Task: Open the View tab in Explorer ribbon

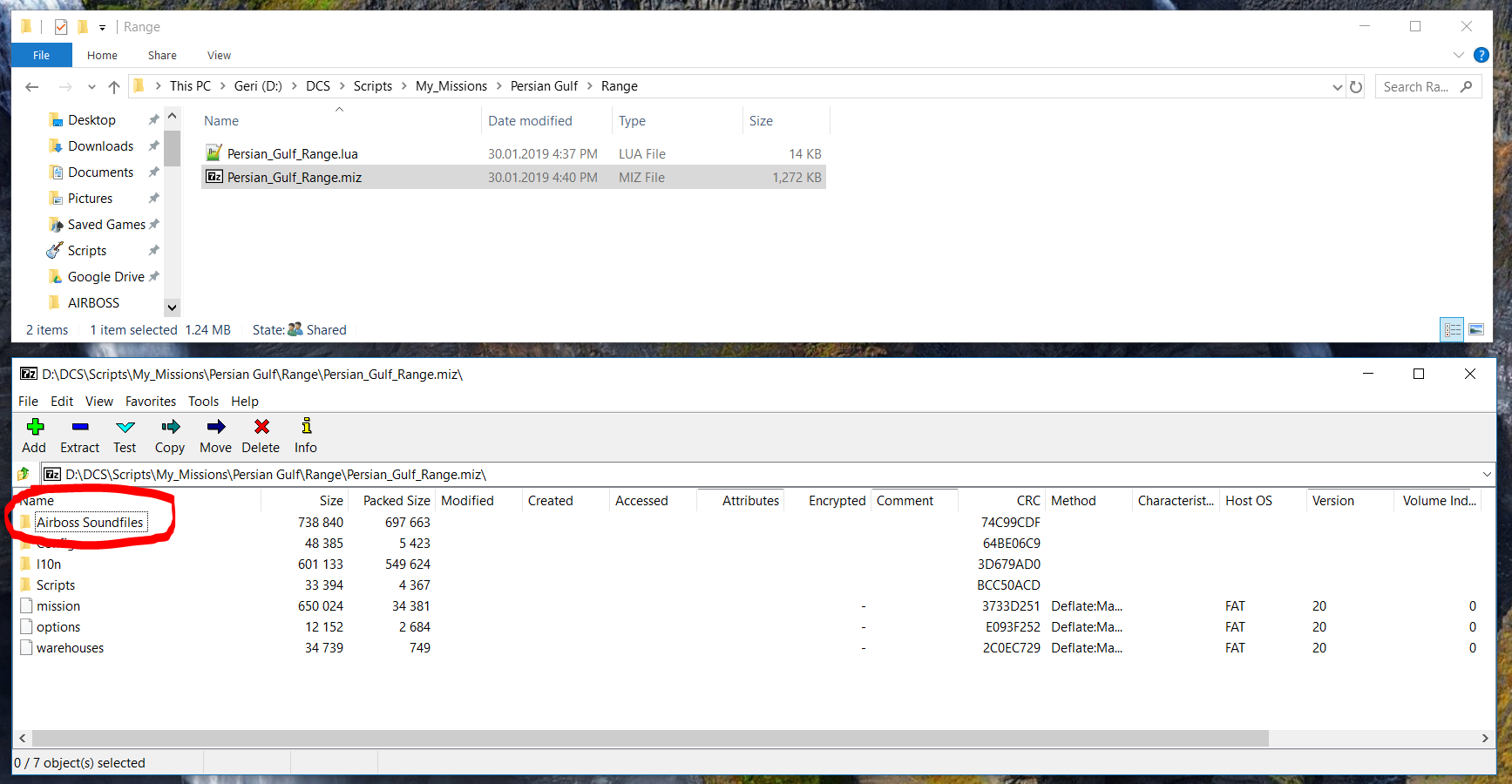Action: (219, 56)
